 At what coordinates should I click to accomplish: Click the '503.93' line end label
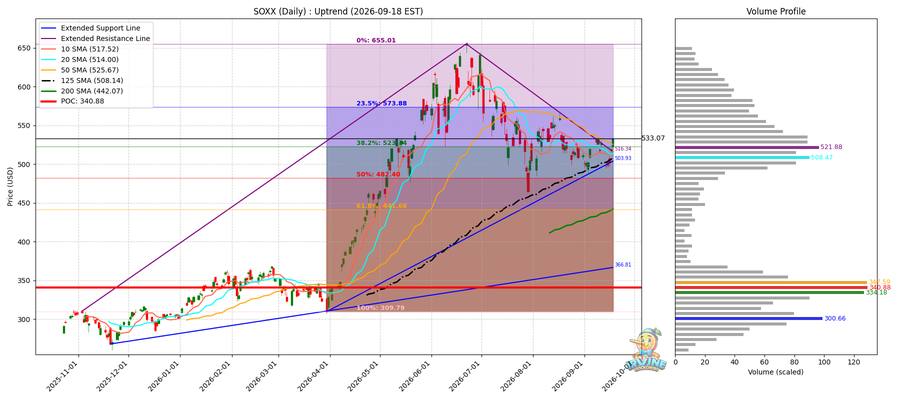tap(622, 158)
